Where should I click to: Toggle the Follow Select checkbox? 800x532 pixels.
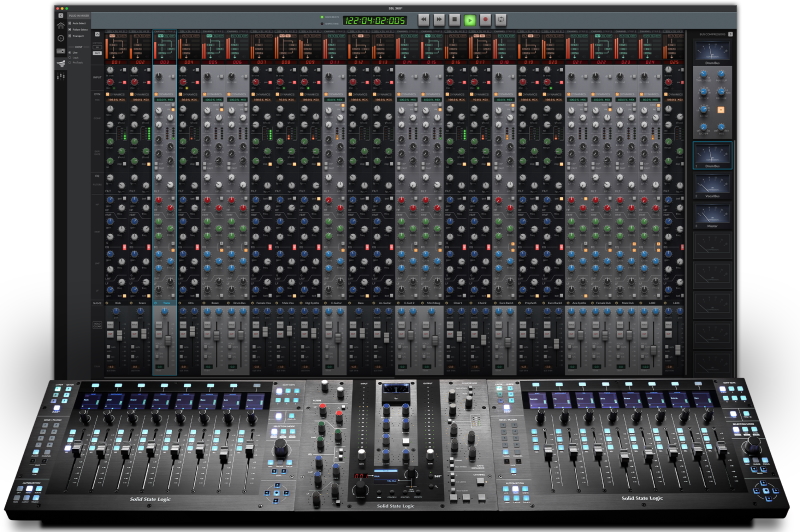[x=70, y=30]
